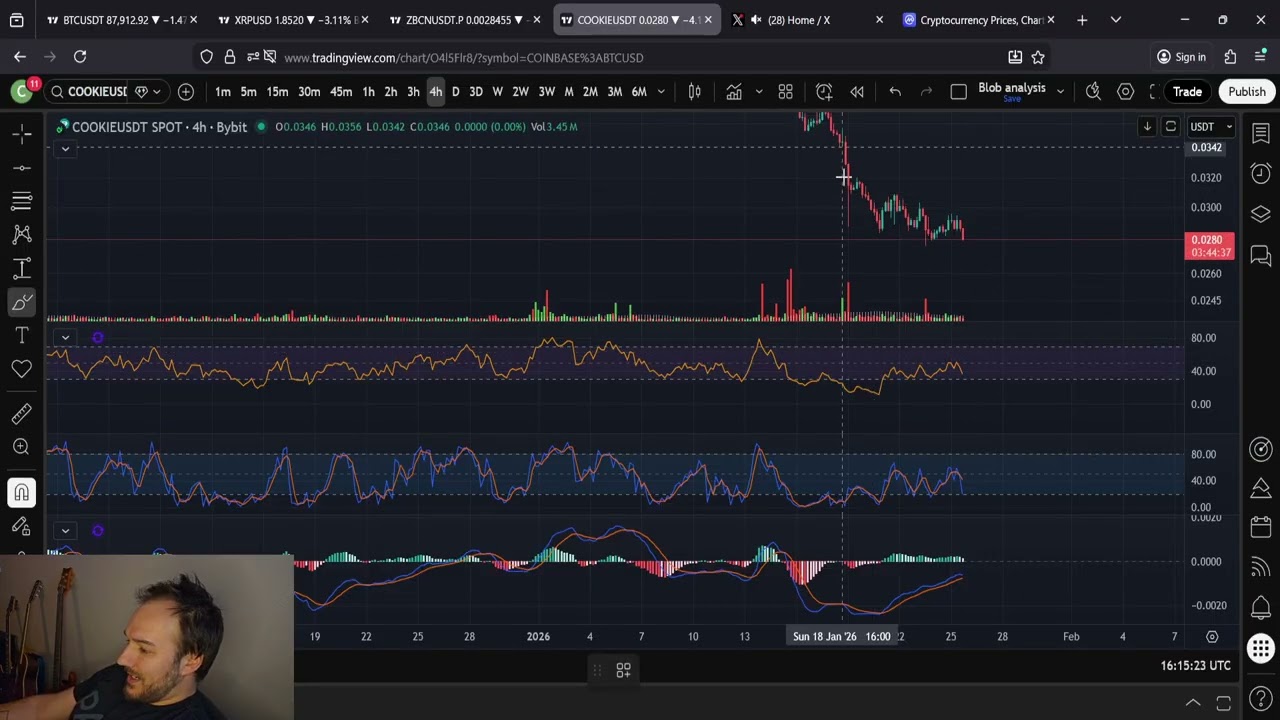Select the brush drawing tool
This screenshot has width=1280, height=720.
(22, 302)
